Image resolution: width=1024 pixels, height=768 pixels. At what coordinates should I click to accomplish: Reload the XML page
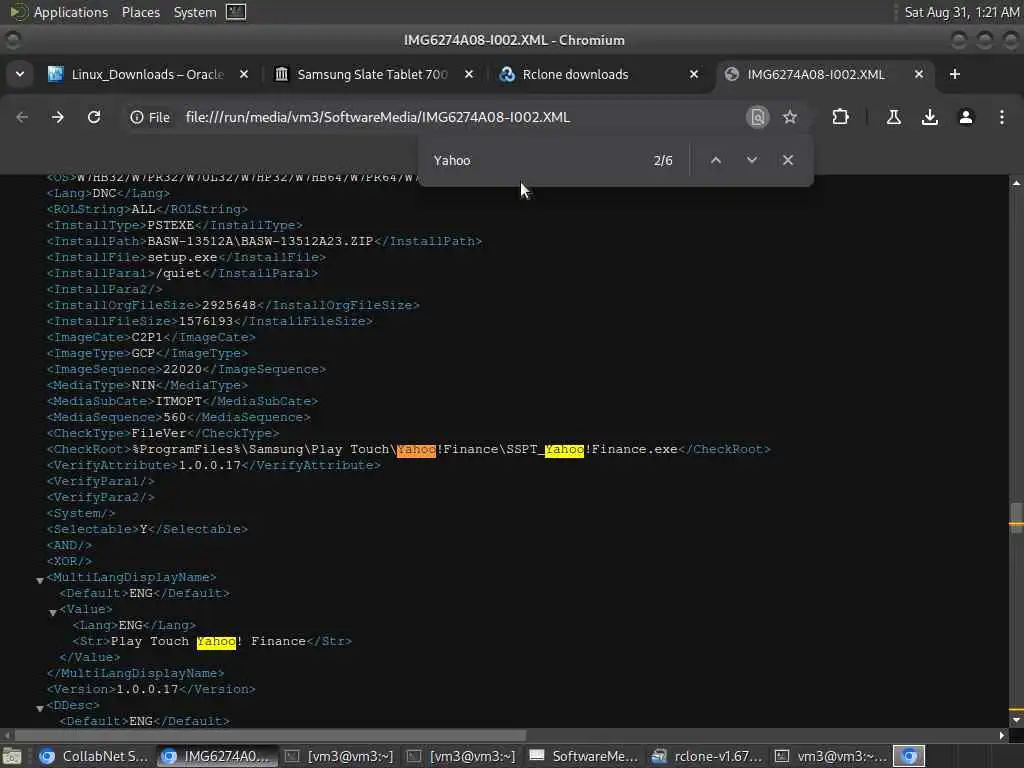pyautogui.click(x=94, y=117)
